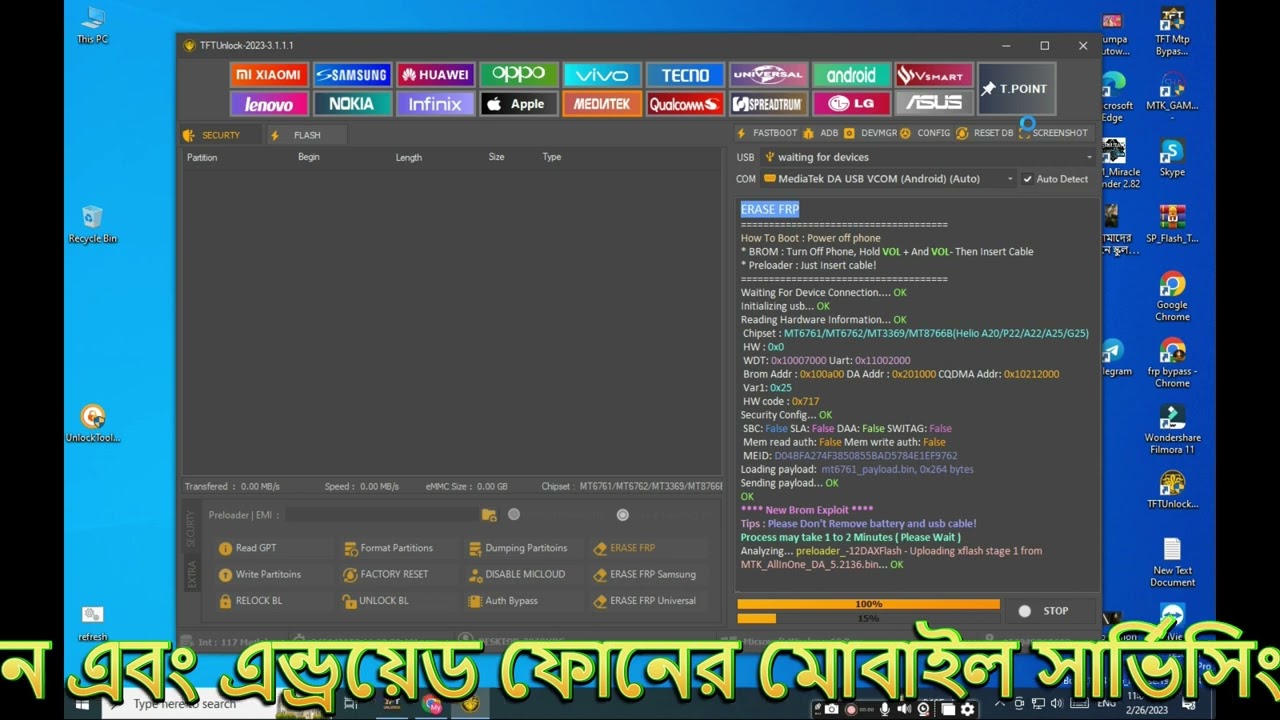Image resolution: width=1280 pixels, height=720 pixels.
Task: Open the Tecno brand section
Action: click(x=685, y=75)
